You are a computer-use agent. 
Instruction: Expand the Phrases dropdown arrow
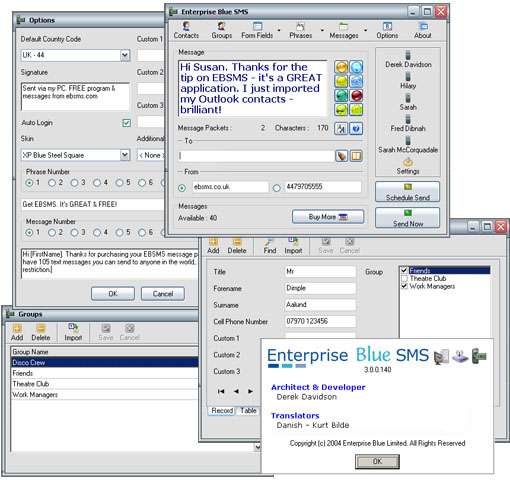(322, 30)
